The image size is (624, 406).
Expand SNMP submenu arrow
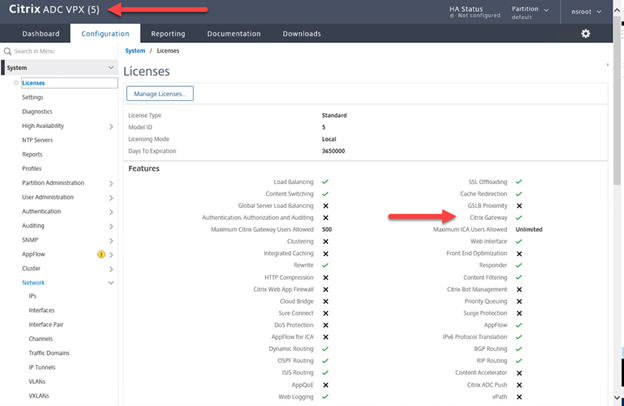point(111,240)
